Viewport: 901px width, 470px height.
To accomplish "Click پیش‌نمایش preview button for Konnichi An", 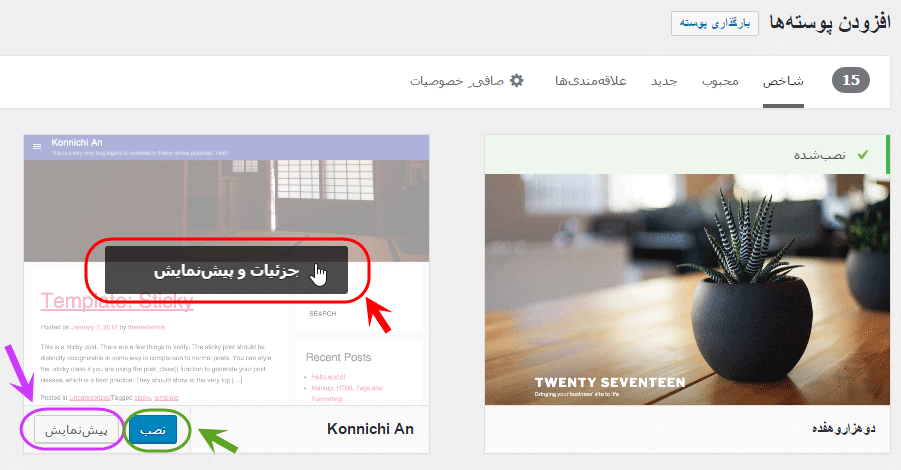I will [x=76, y=430].
